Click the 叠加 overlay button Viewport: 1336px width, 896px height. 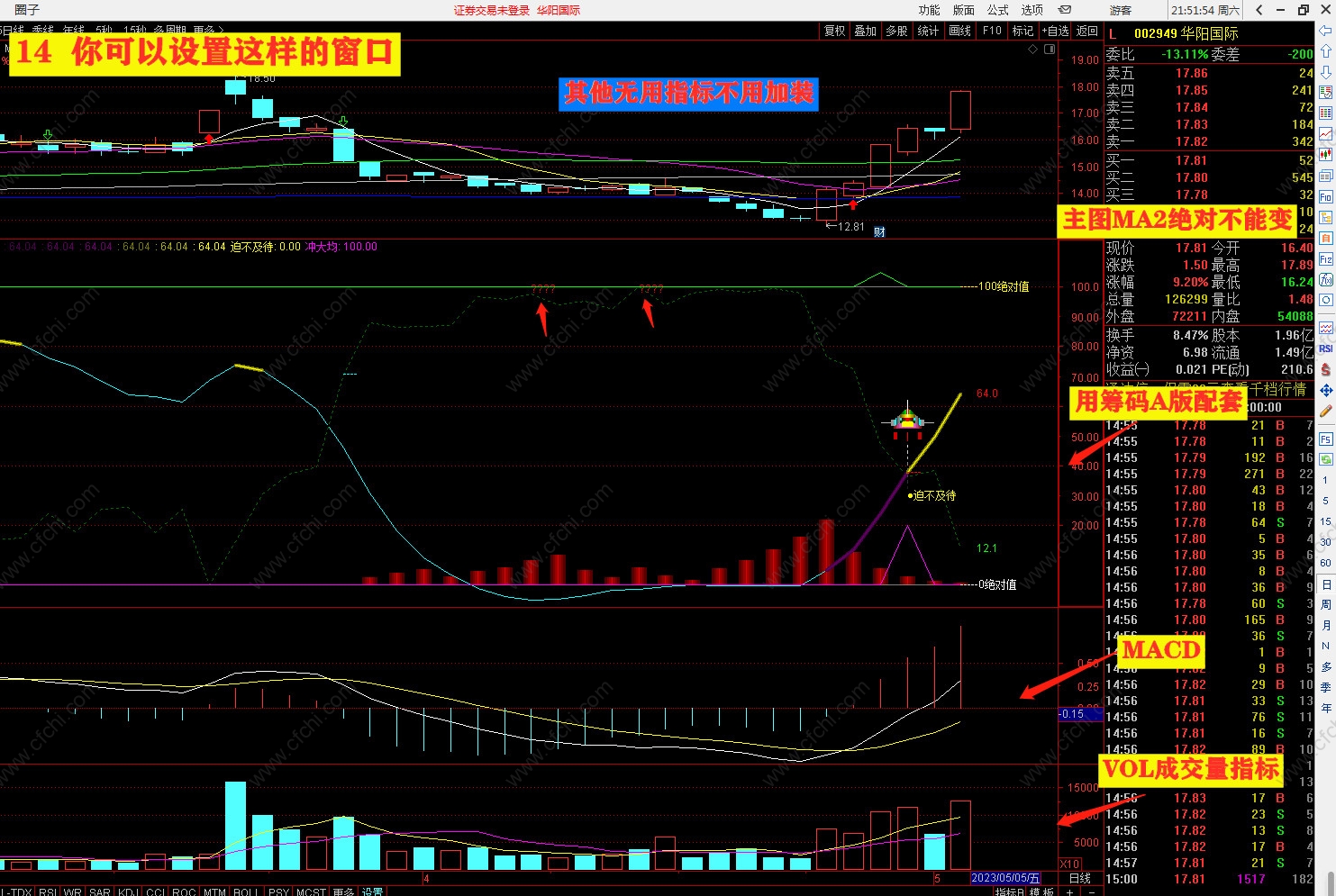coord(865,31)
